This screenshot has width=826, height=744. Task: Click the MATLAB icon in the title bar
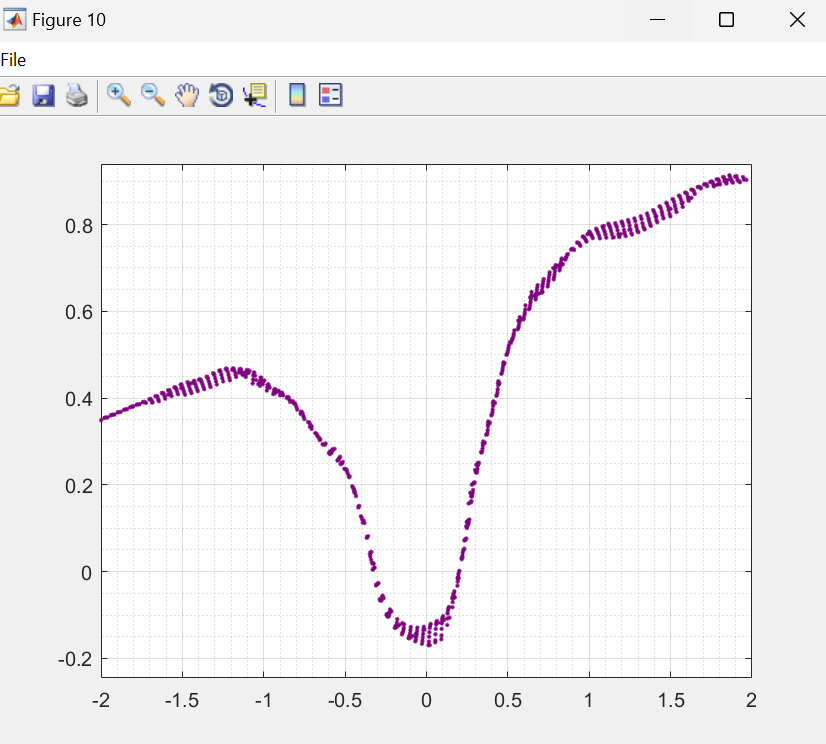15,20
